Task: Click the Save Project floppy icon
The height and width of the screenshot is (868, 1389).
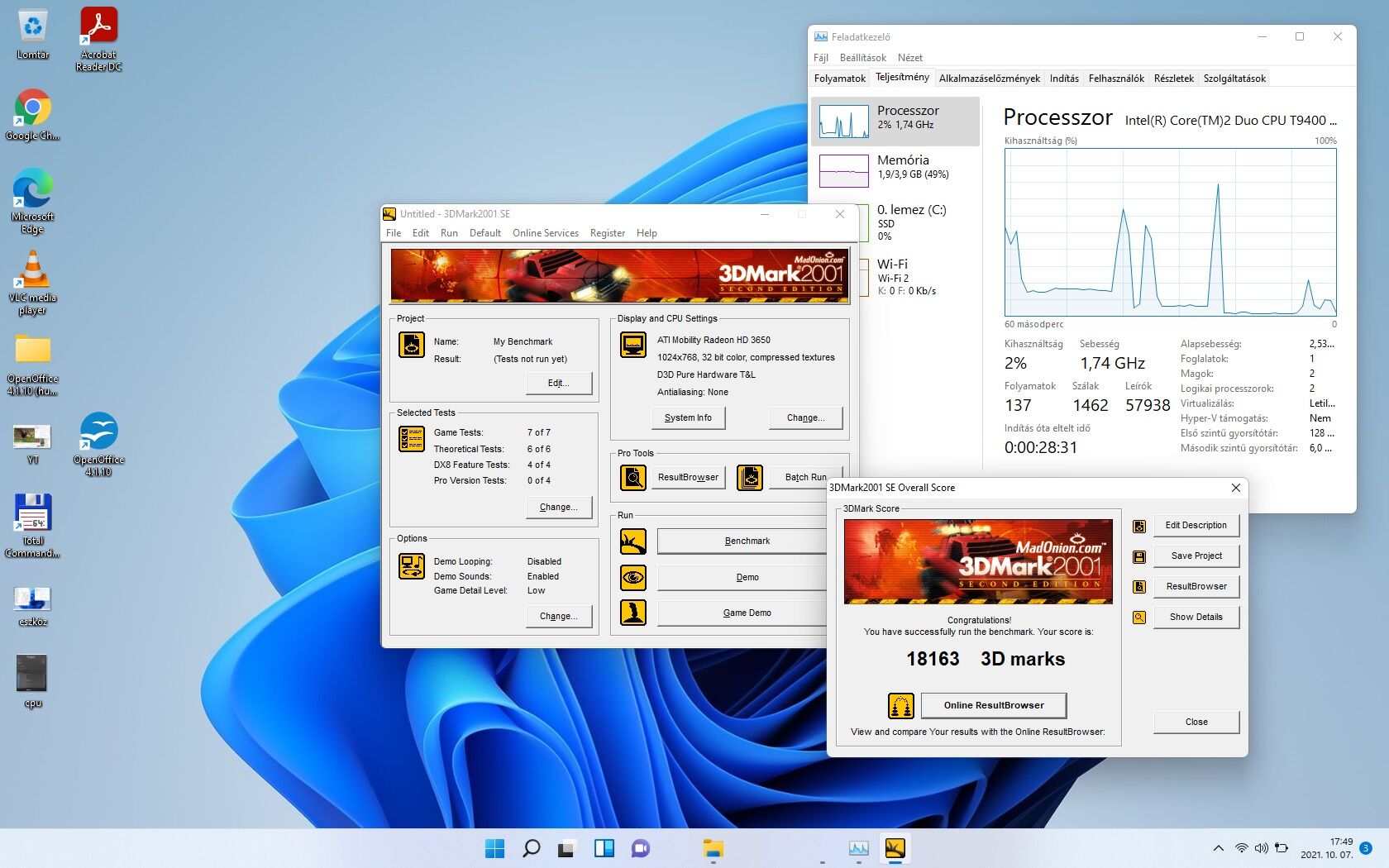Action: pos(1139,556)
